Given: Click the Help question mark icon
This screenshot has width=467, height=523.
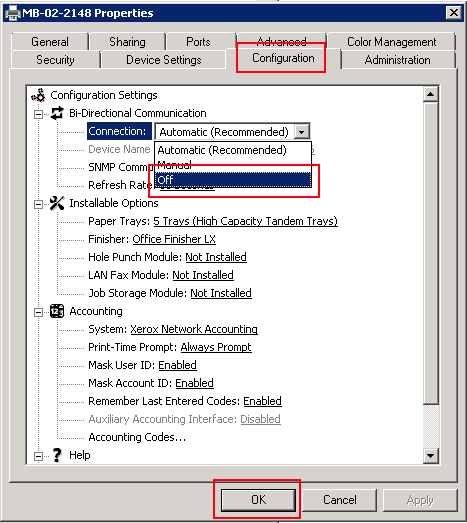Looking at the screenshot, I should (x=57, y=455).
